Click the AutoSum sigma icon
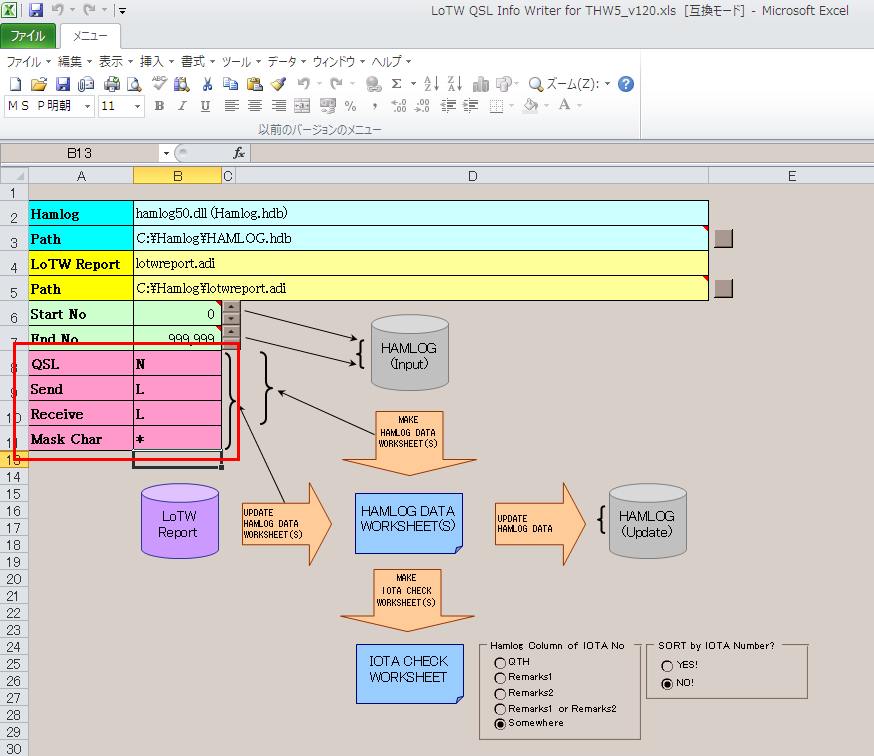Screen dimensions: 874x756 tap(396, 84)
